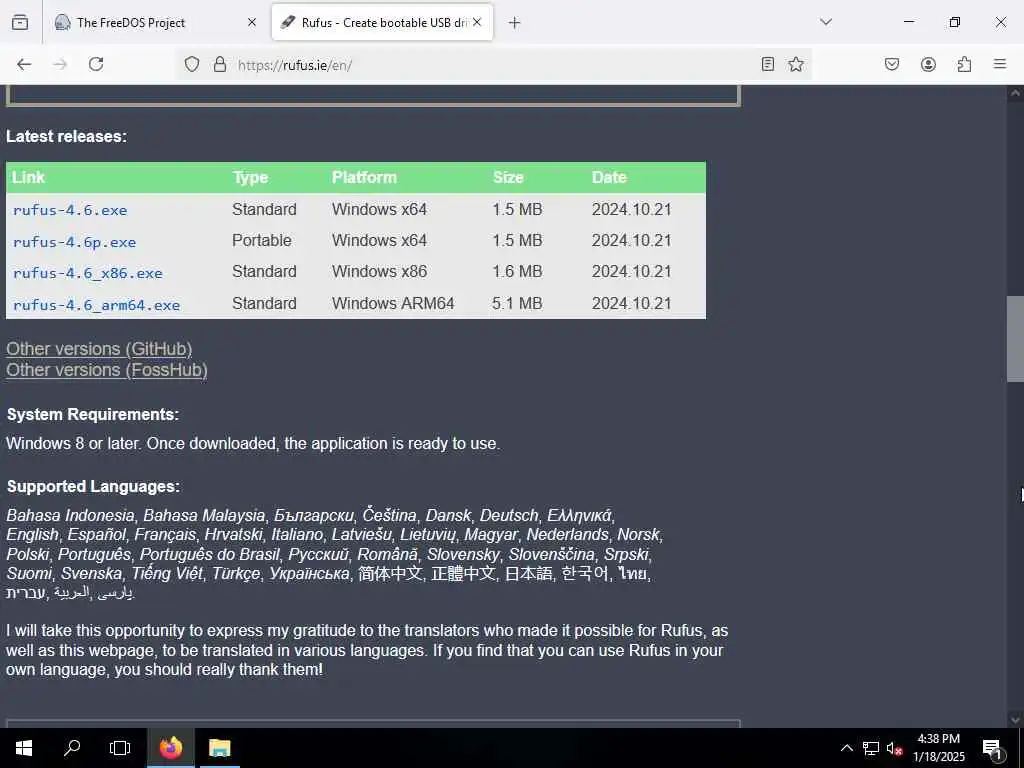Click scrollbar up arrow
Image resolution: width=1024 pixels, height=768 pixels.
point(1015,93)
